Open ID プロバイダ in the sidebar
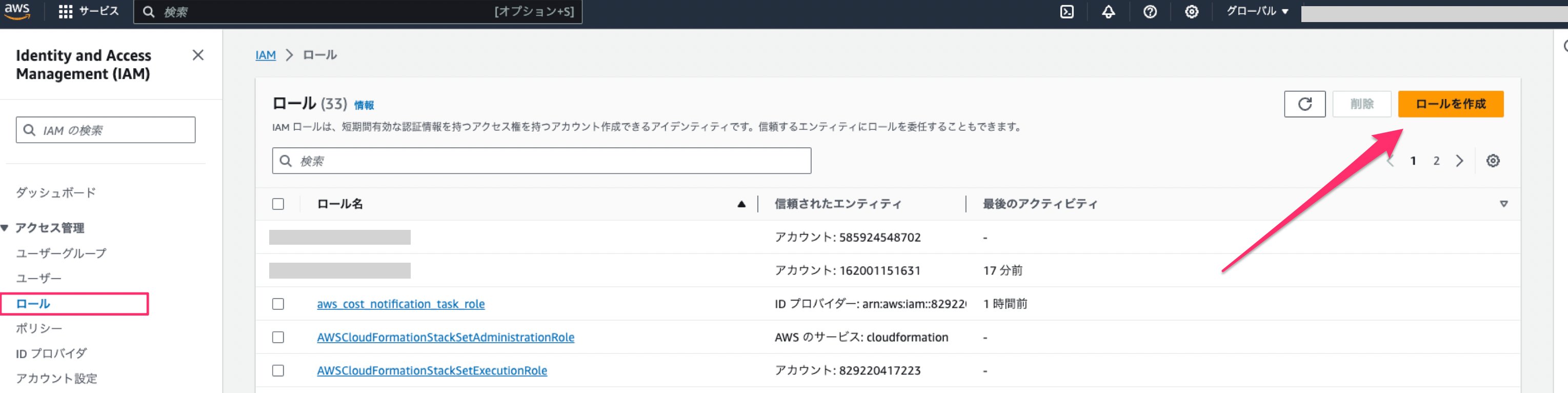The width and height of the screenshot is (1568, 393). pyautogui.click(x=51, y=353)
